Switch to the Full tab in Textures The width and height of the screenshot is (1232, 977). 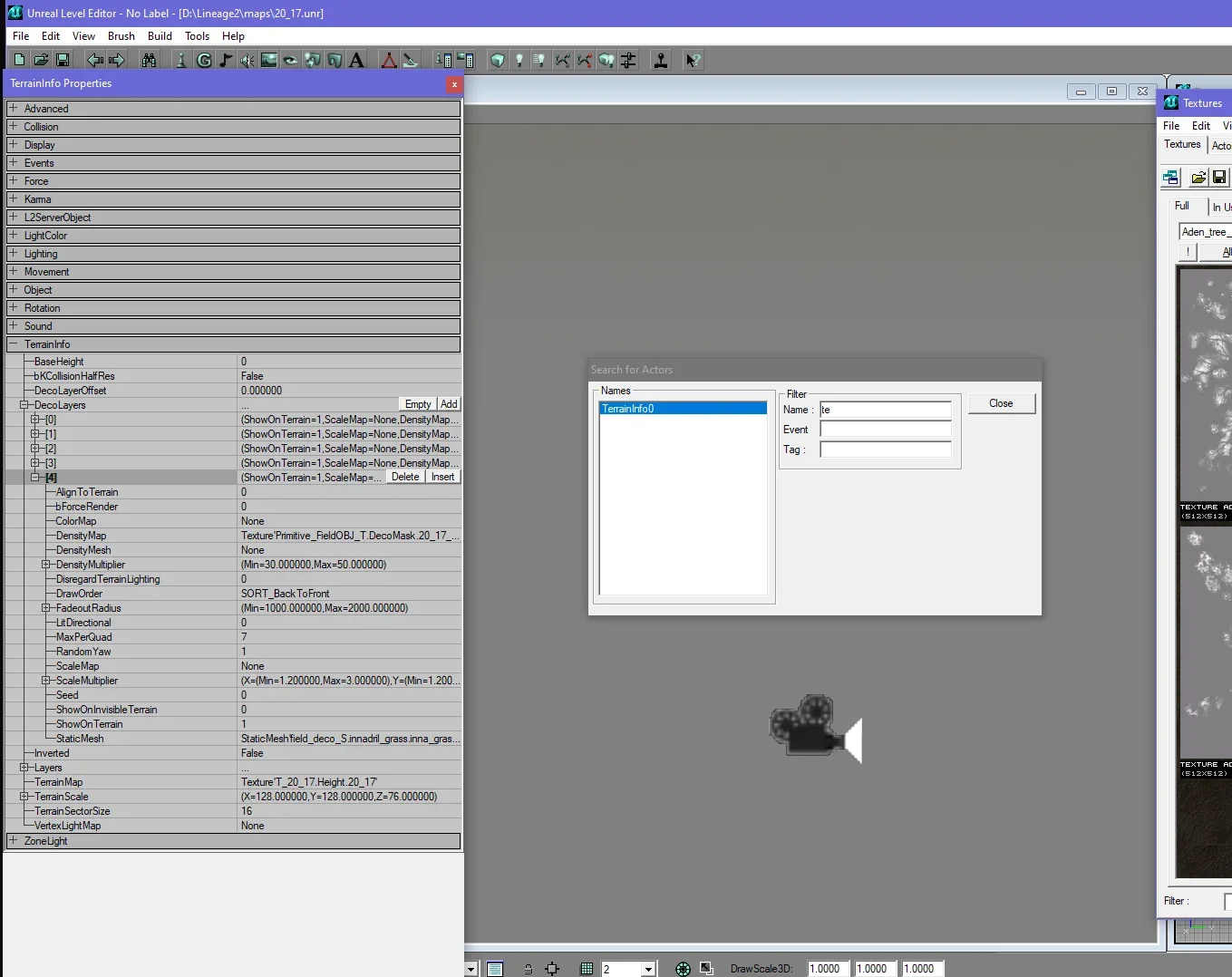tap(1182, 206)
